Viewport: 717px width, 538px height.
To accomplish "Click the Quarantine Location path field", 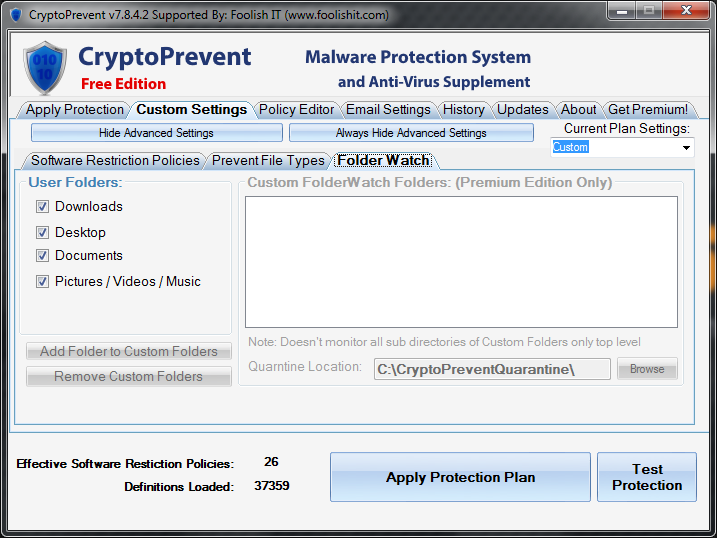I will coord(492,369).
